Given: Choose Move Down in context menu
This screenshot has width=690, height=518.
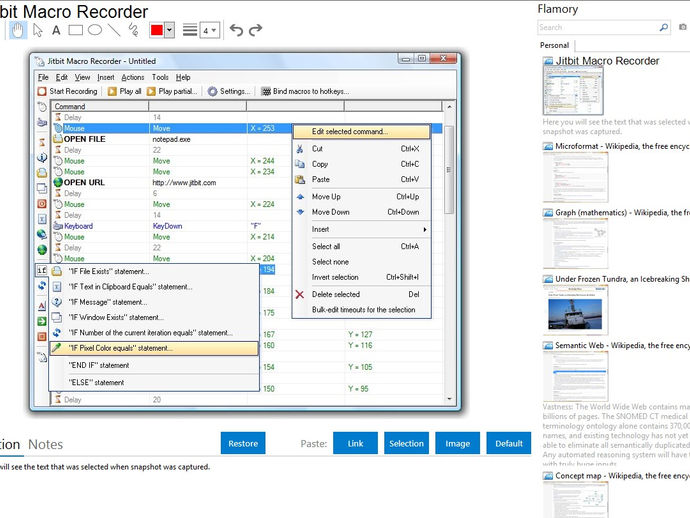Looking at the screenshot, I should (x=361, y=212).
